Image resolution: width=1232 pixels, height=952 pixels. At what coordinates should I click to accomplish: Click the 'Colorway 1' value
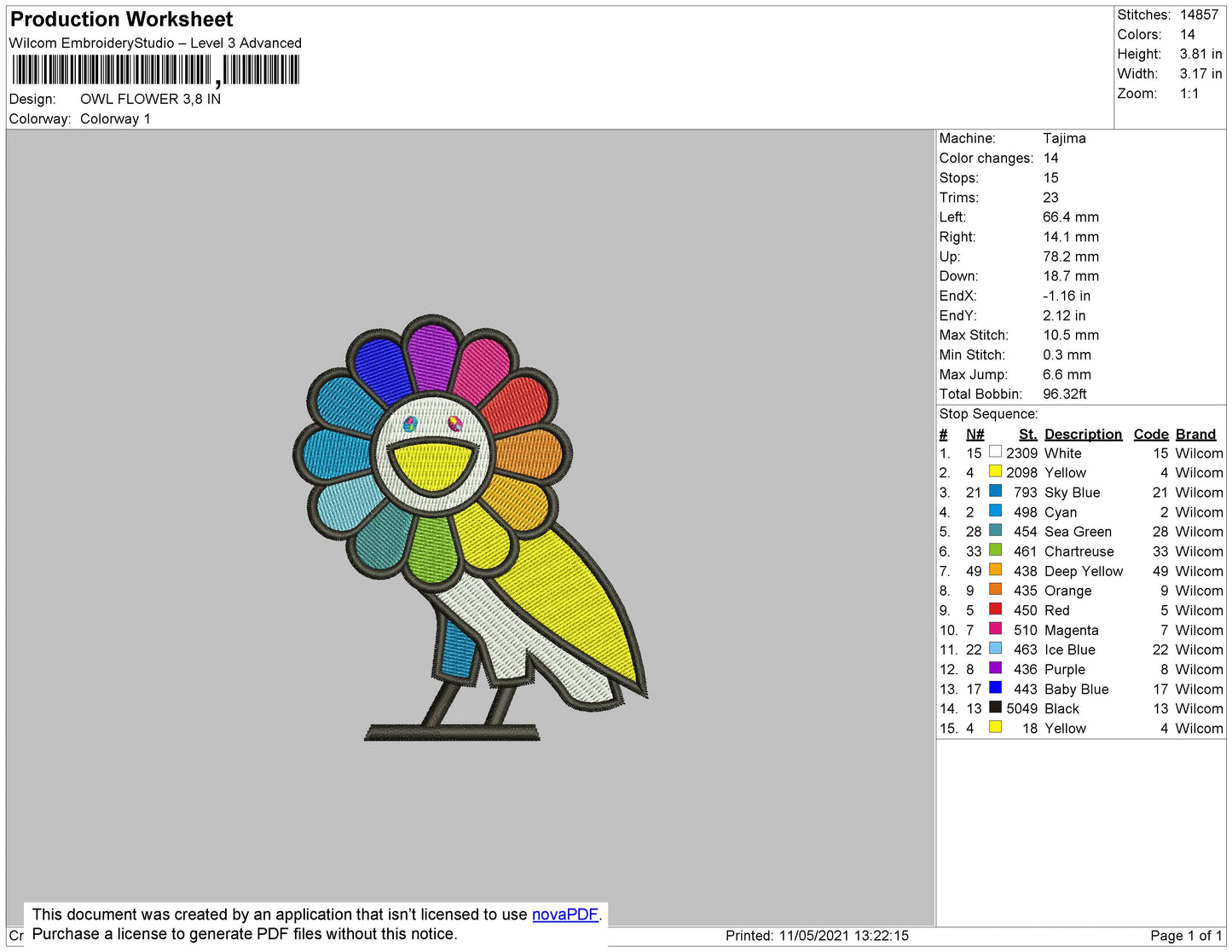click(x=115, y=118)
